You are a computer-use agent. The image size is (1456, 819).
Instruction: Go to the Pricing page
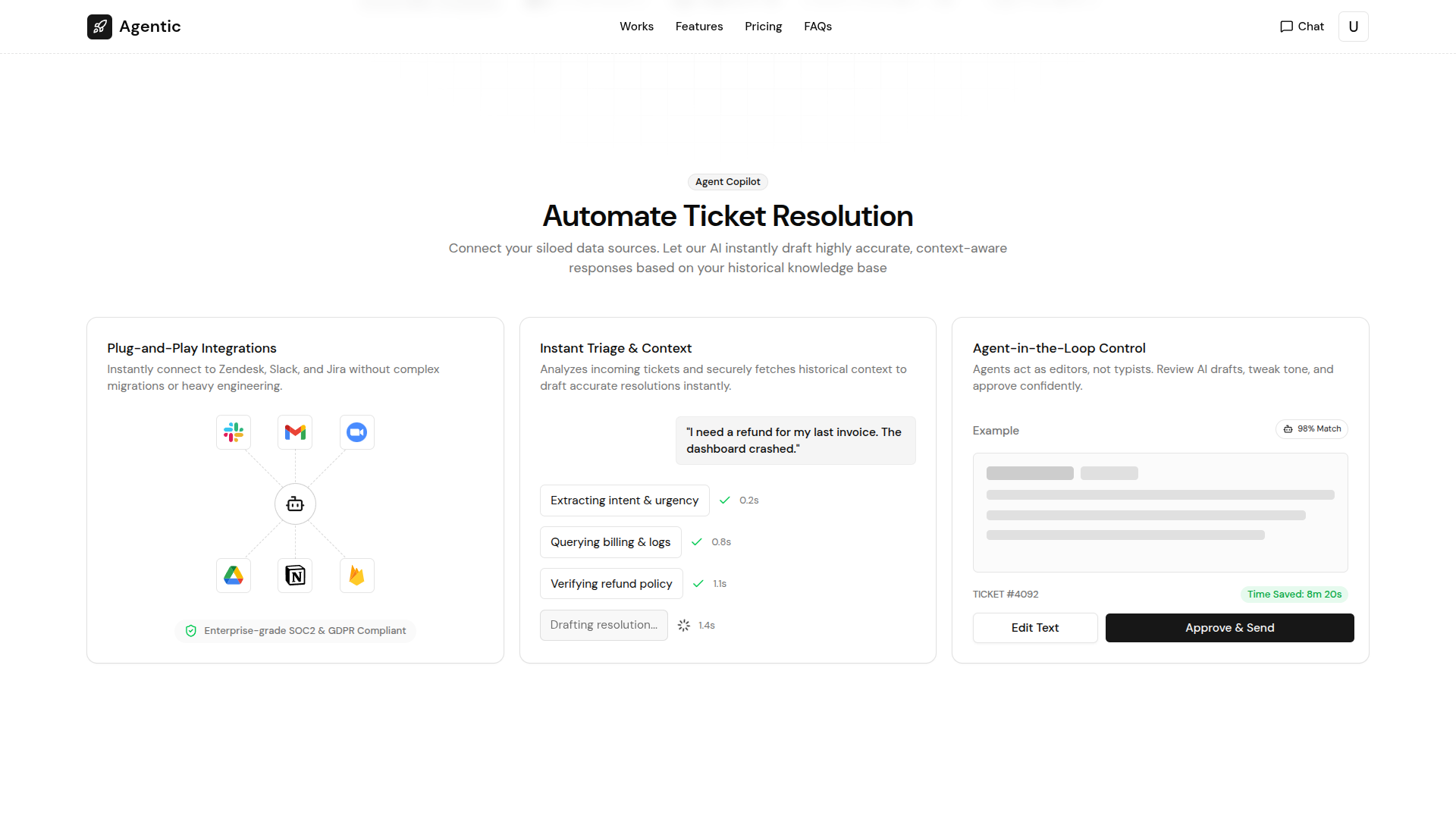point(763,27)
